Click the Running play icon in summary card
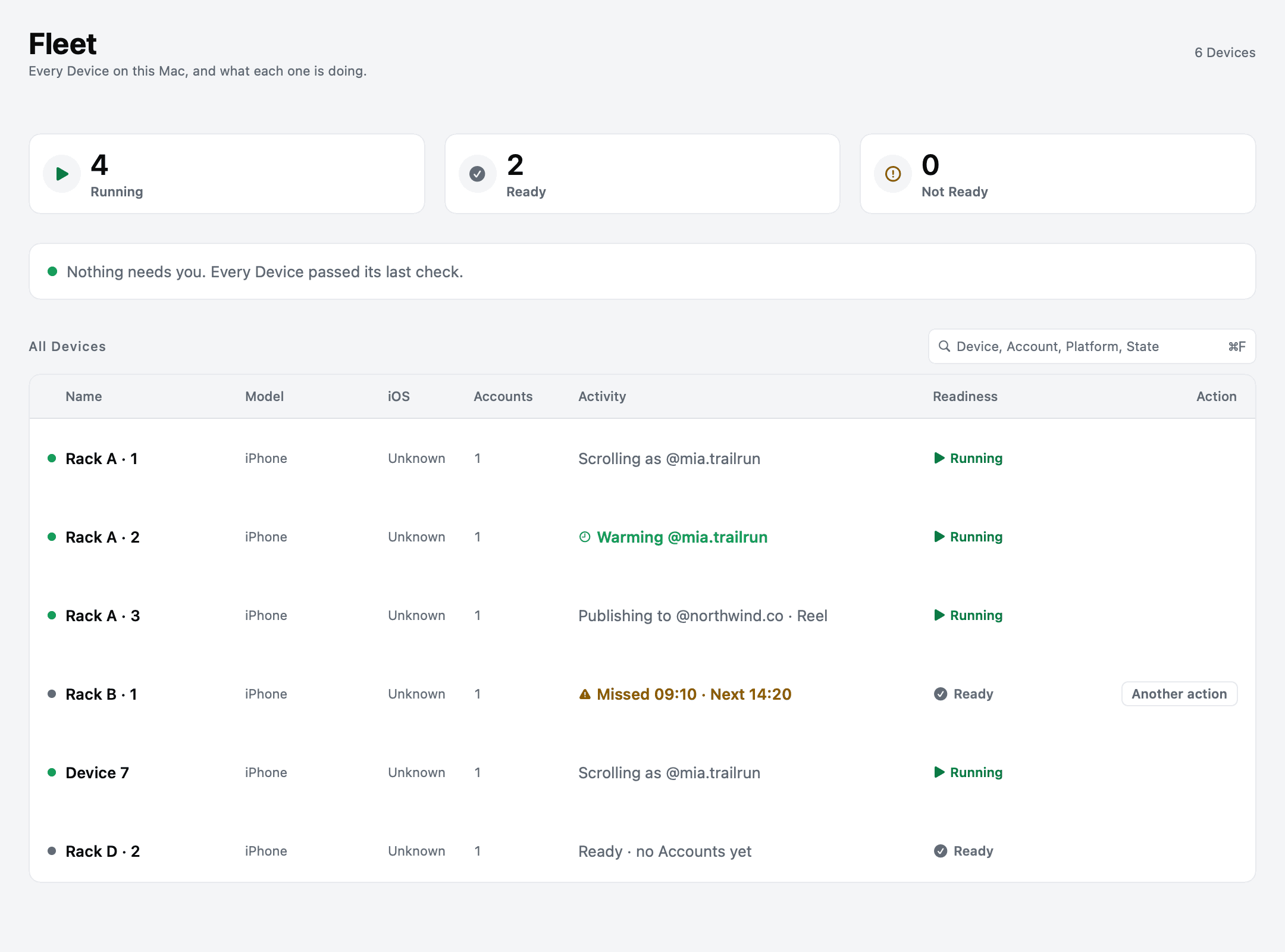The width and height of the screenshot is (1285, 952). 62,174
